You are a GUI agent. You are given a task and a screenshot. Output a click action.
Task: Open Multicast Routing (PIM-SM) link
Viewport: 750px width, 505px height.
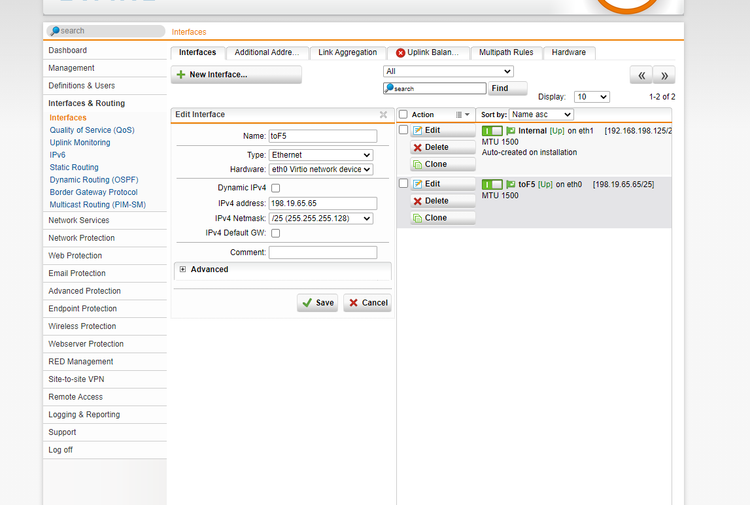click(98, 205)
